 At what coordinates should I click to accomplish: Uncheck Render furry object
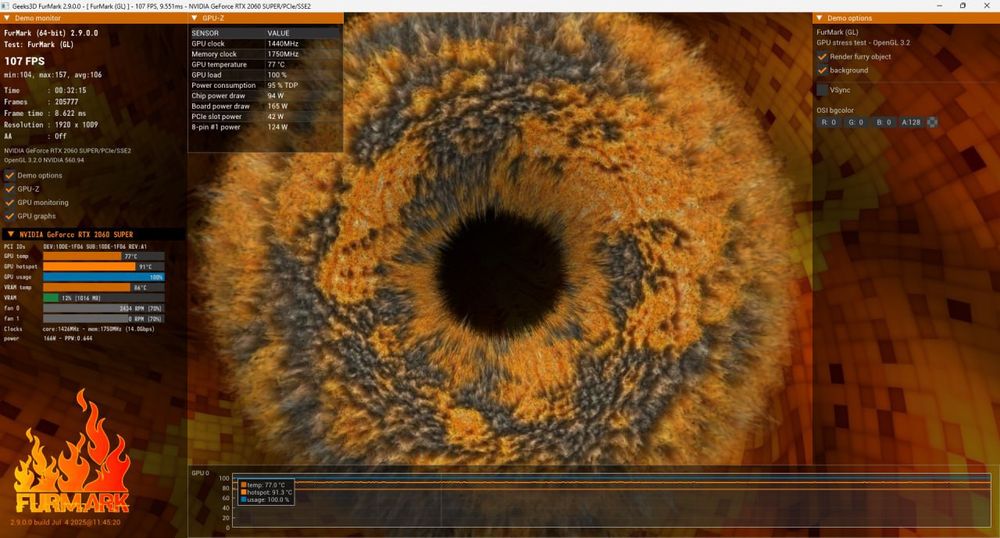pos(822,57)
